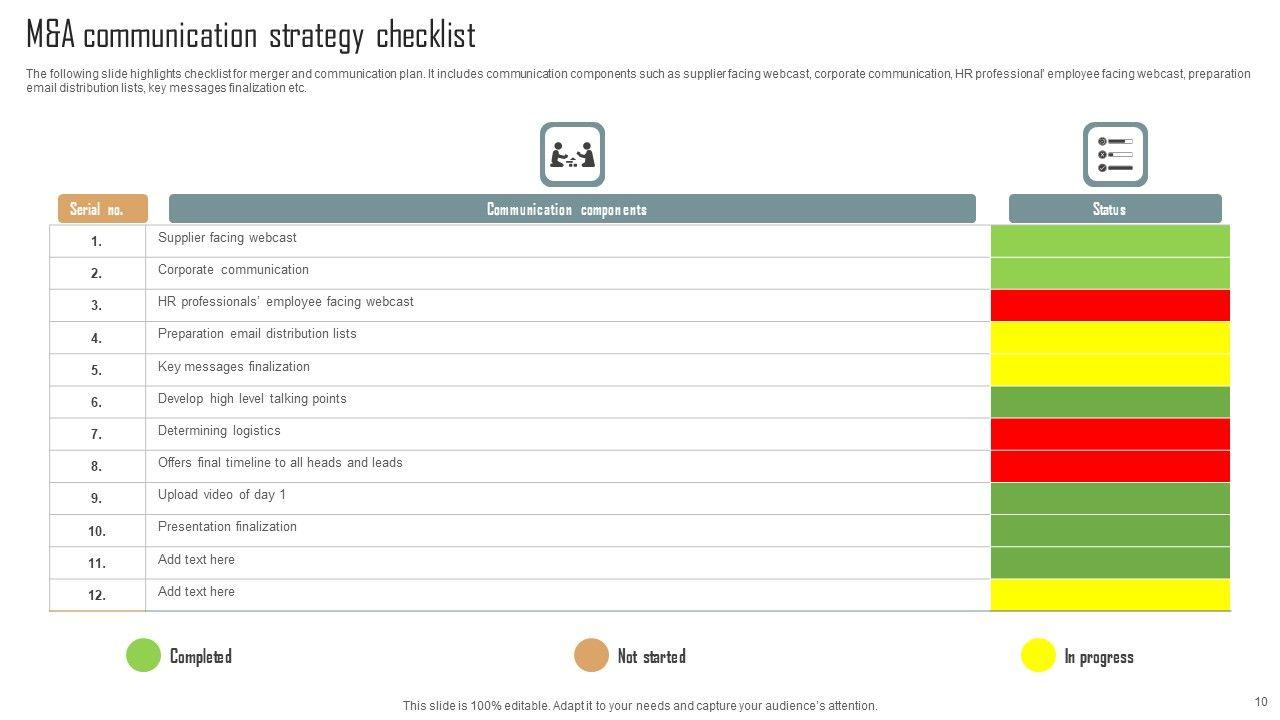Select the yellow In progress legend circle

click(x=1038, y=655)
